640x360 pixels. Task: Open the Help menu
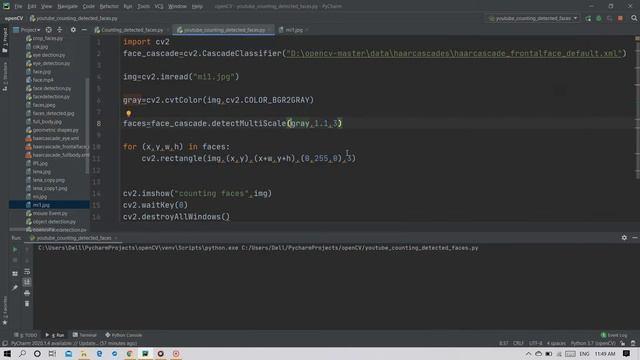197,7
